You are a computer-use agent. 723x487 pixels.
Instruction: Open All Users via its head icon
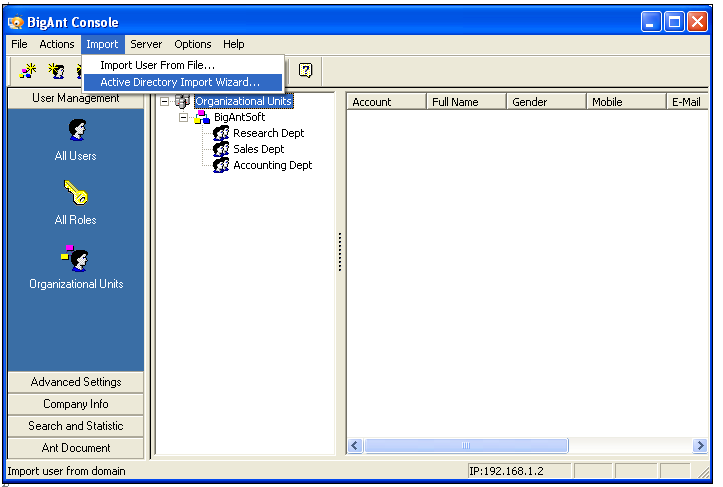tap(77, 130)
